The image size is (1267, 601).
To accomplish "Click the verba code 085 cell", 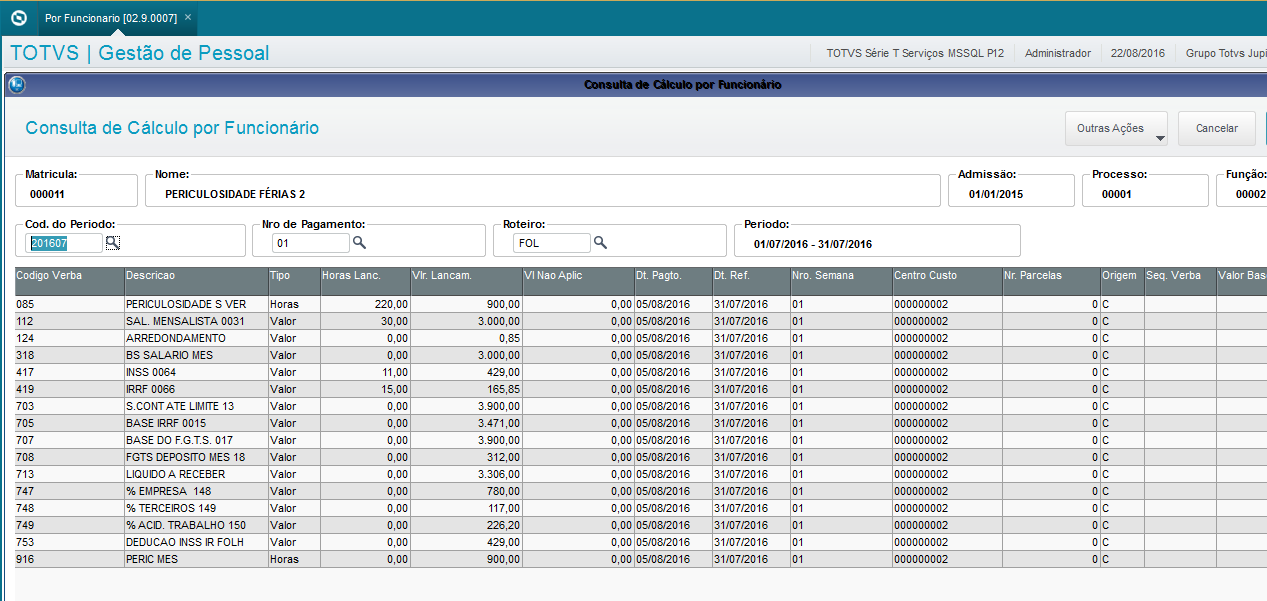I will [69, 304].
